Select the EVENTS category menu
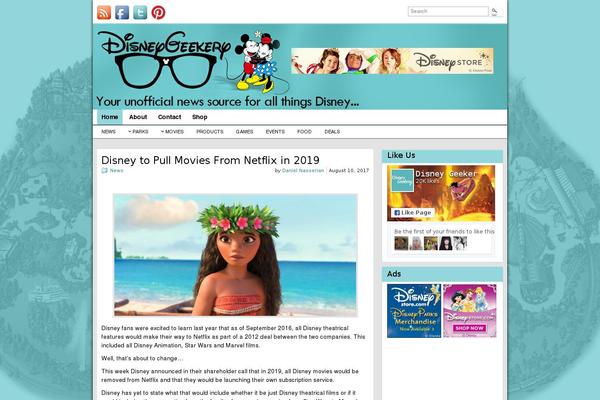600x400 pixels. (x=275, y=132)
